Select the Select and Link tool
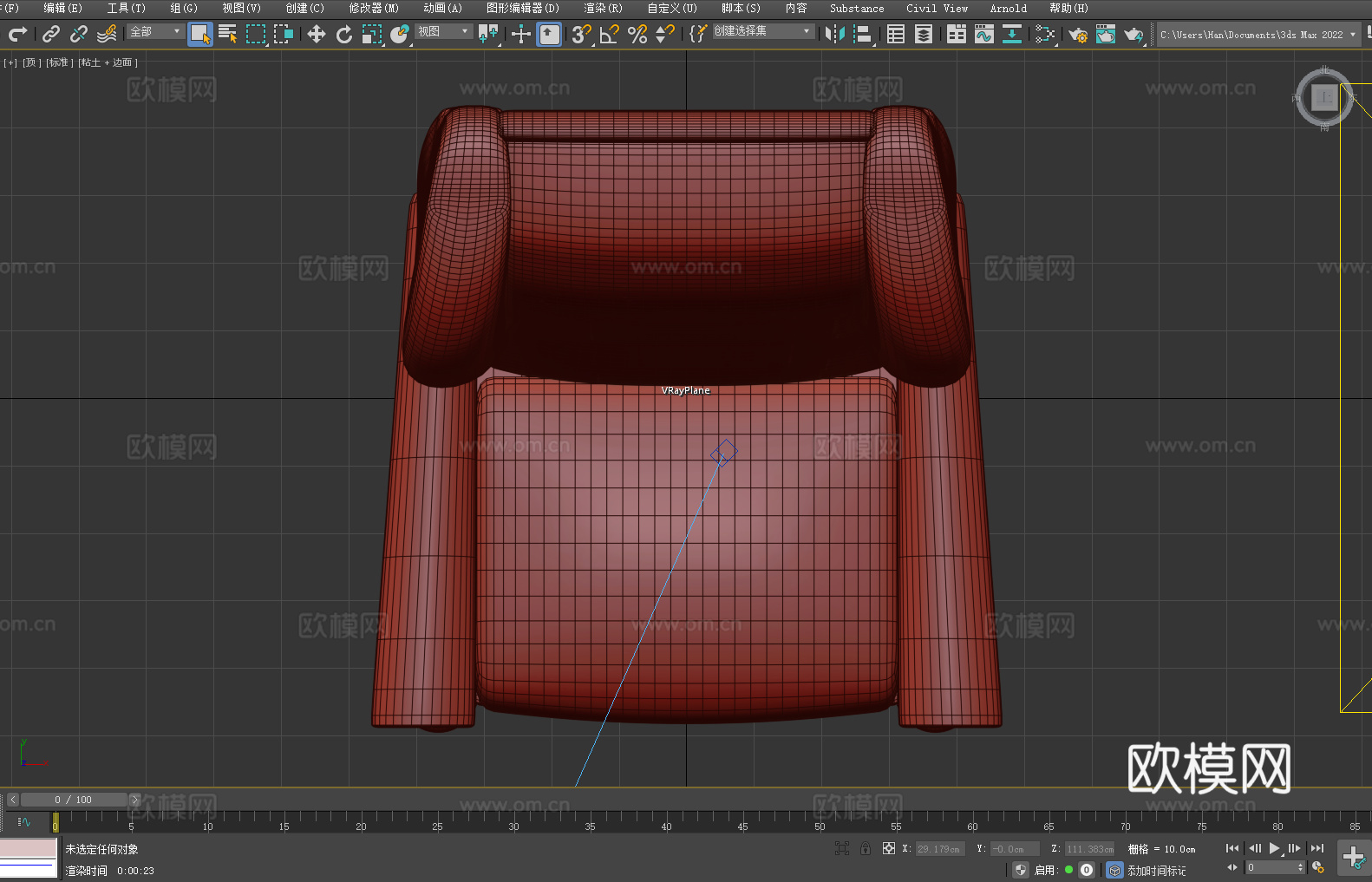Viewport: 1372px width, 882px height. [51, 34]
